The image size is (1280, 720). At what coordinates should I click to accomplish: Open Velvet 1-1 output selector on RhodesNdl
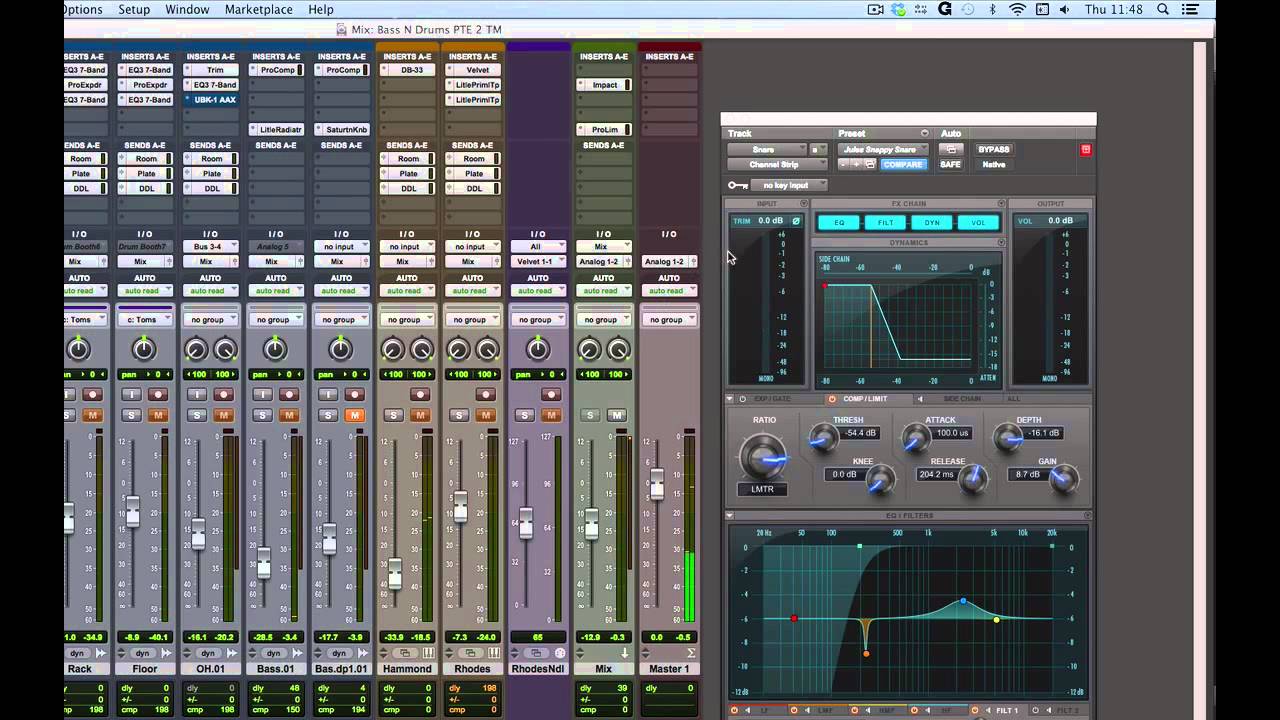point(538,261)
